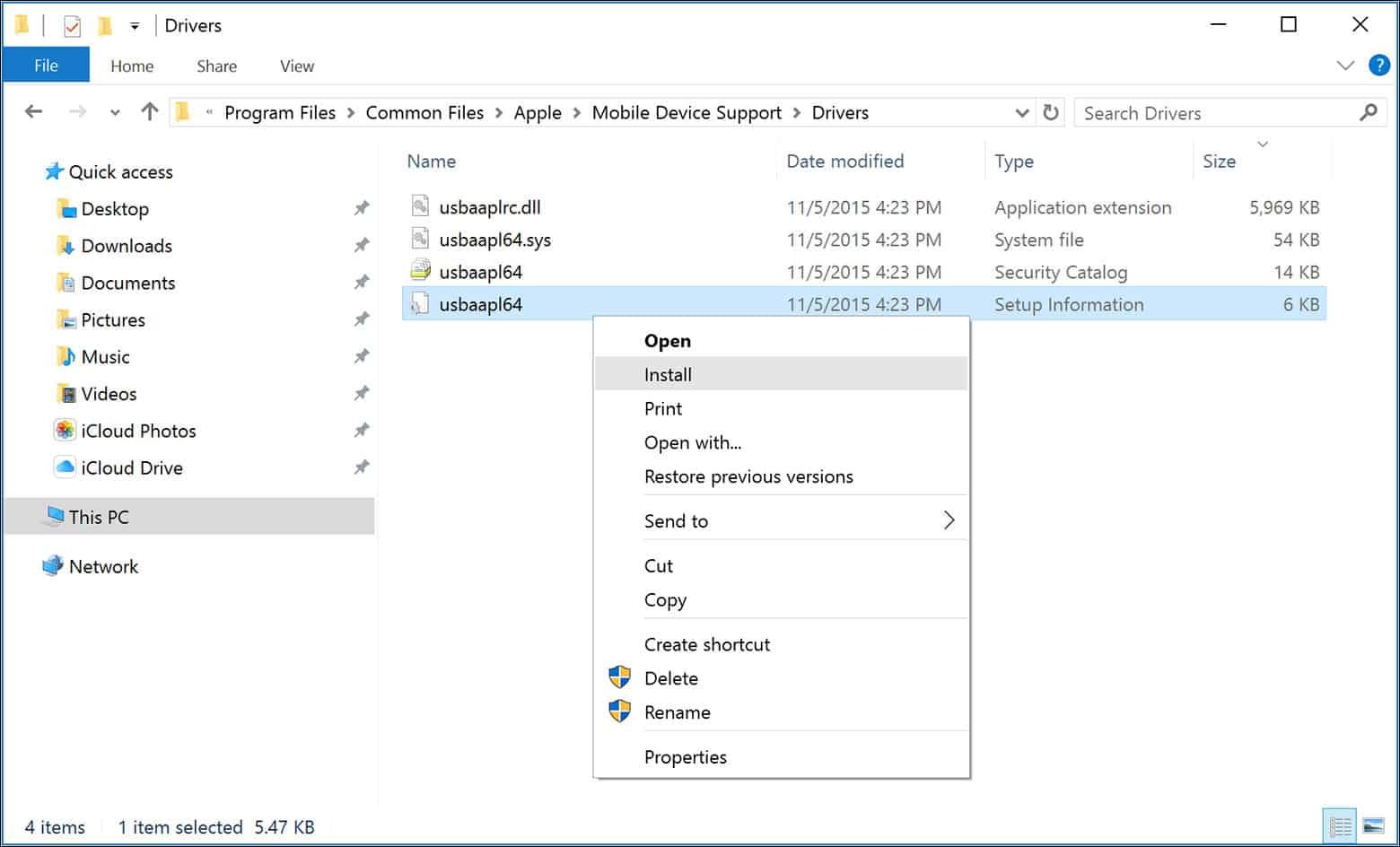Open the address bar history dropdown
The height and width of the screenshot is (847, 1400).
pos(1021,113)
